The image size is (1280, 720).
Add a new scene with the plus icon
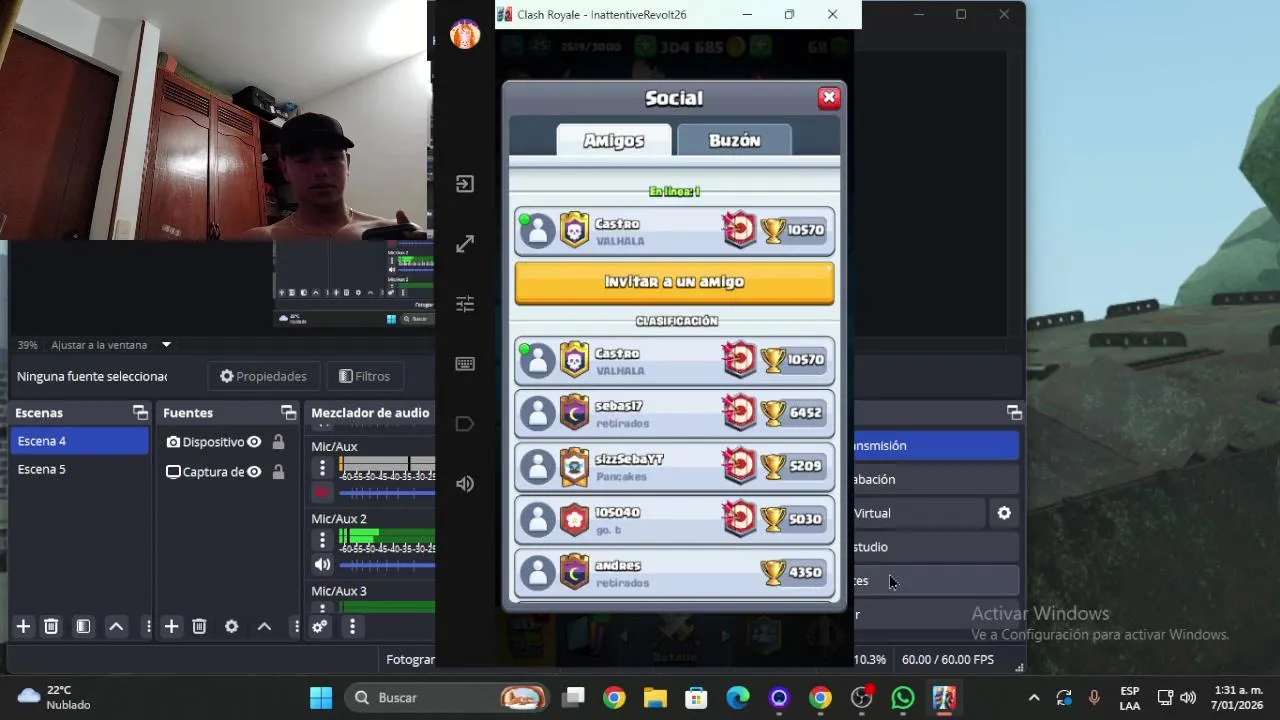[23, 626]
